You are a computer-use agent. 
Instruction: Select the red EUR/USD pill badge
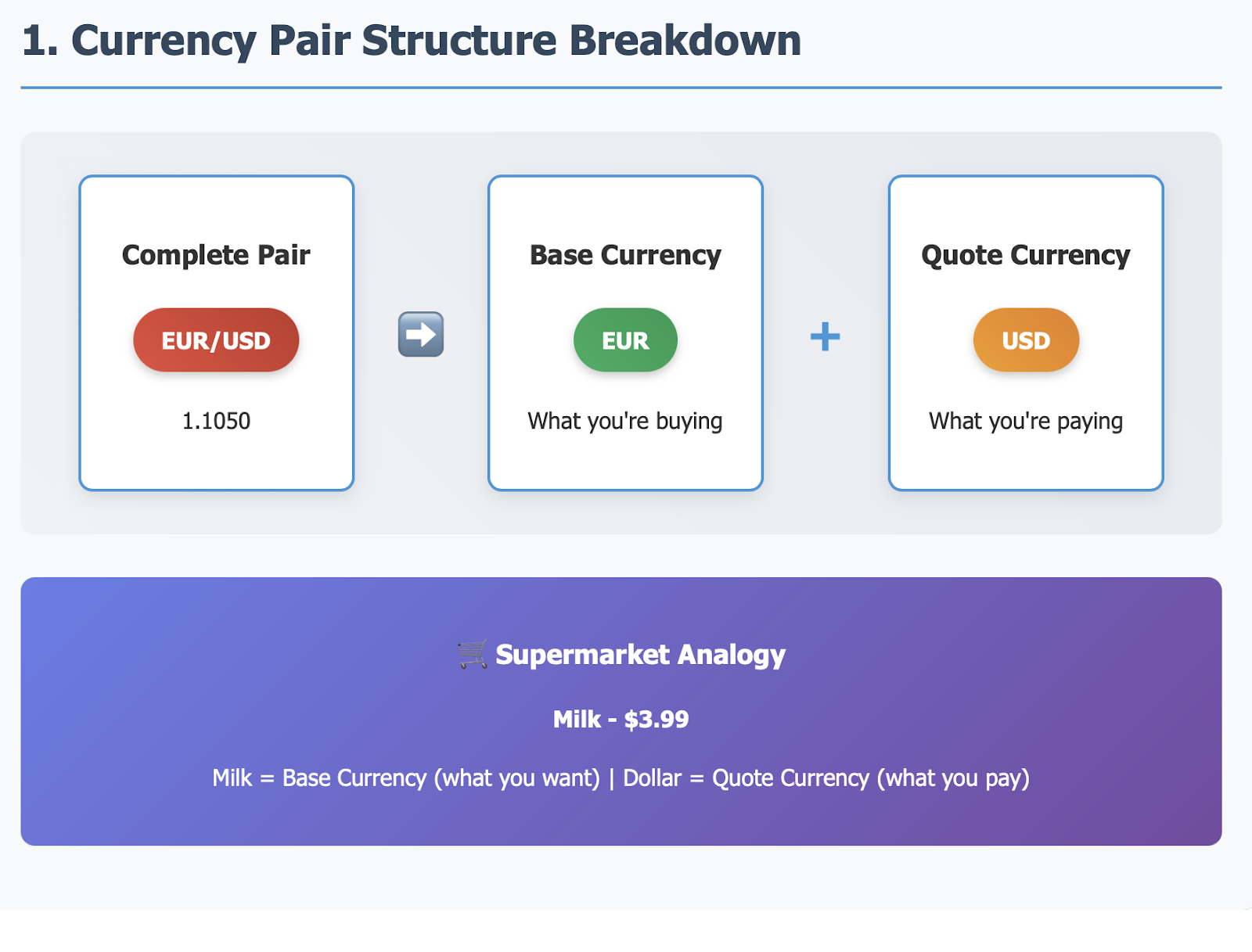tap(216, 340)
